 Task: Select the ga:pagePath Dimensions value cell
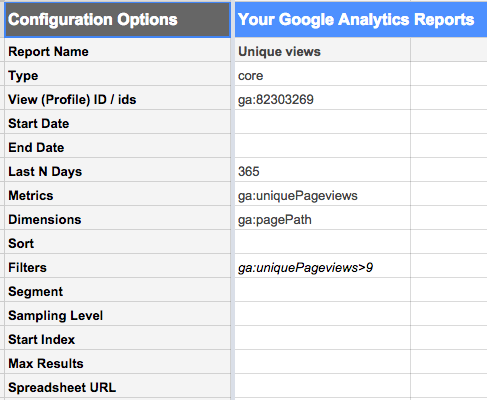pos(322,218)
